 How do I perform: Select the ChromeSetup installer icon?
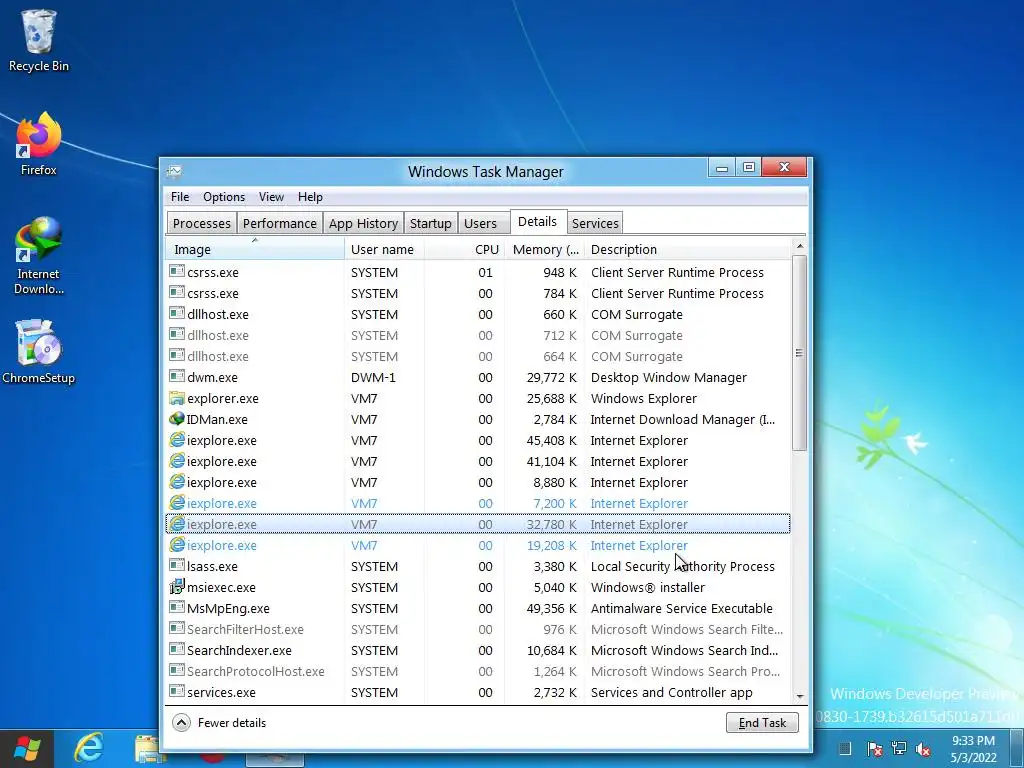click(39, 351)
